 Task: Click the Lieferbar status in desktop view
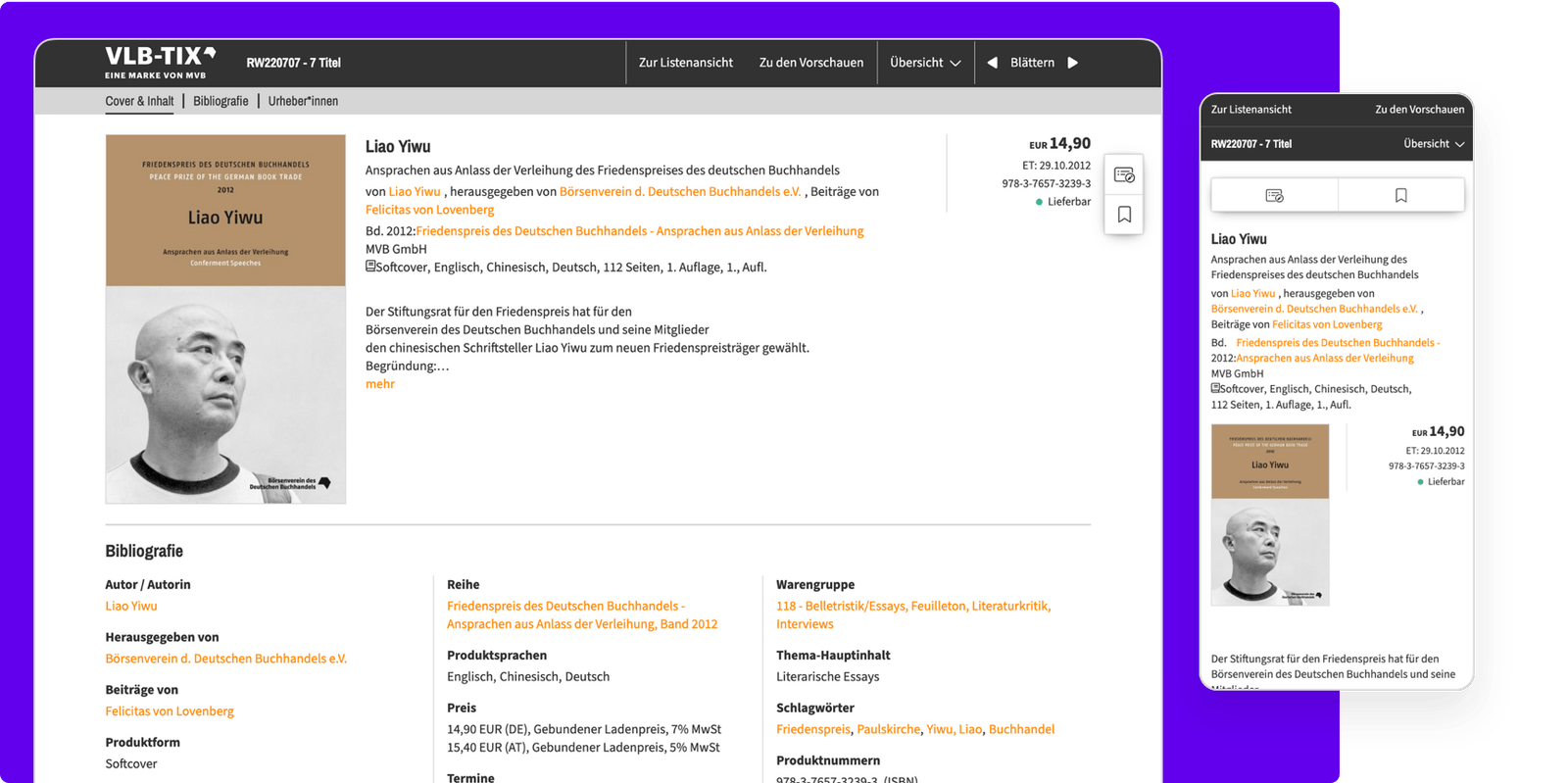tap(1063, 202)
